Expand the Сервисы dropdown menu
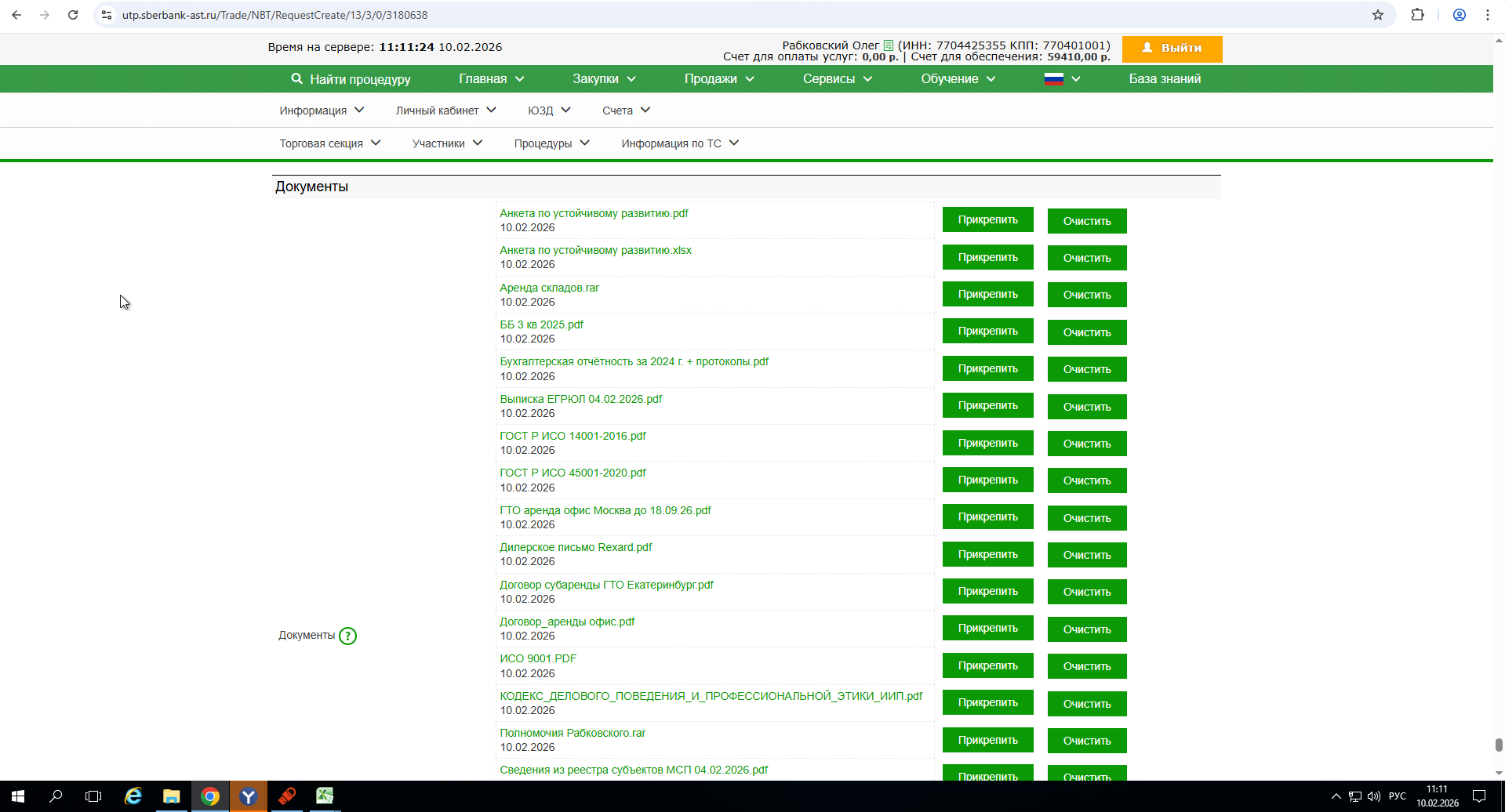The width and height of the screenshot is (1505, 812). click(x=838, y=79)
